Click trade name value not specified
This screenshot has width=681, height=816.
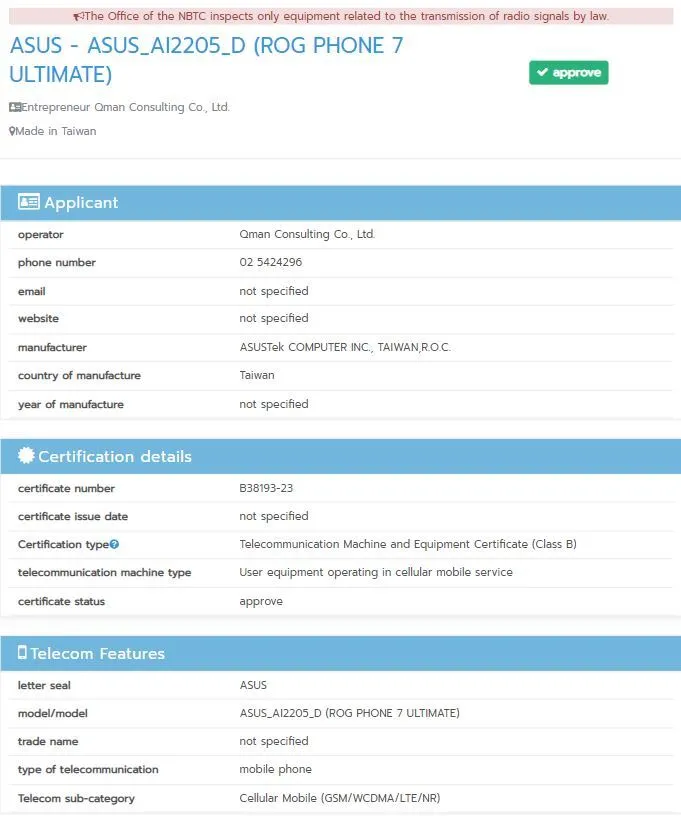coord(274,741)
